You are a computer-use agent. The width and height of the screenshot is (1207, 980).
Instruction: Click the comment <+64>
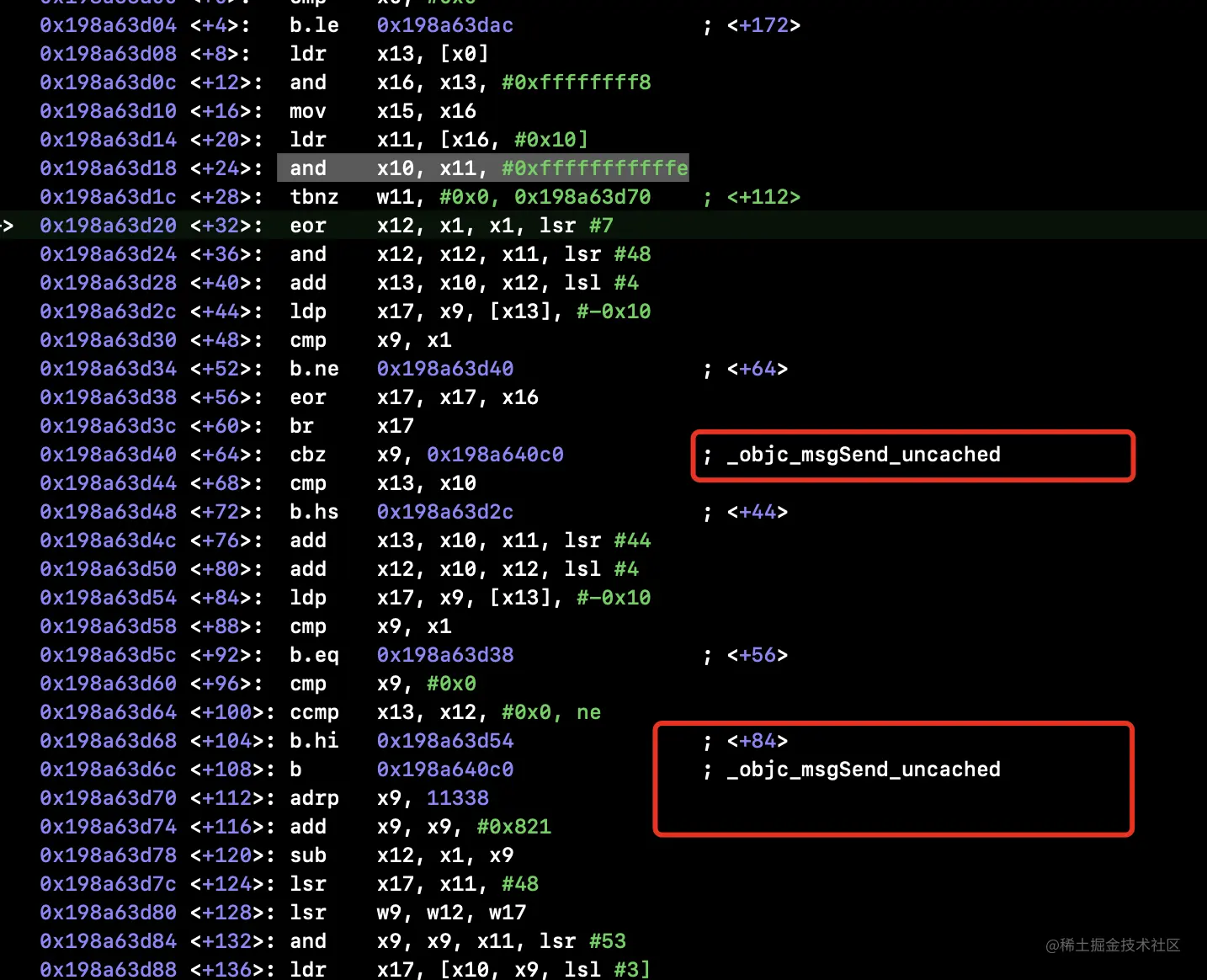click(x=758, y=369)
